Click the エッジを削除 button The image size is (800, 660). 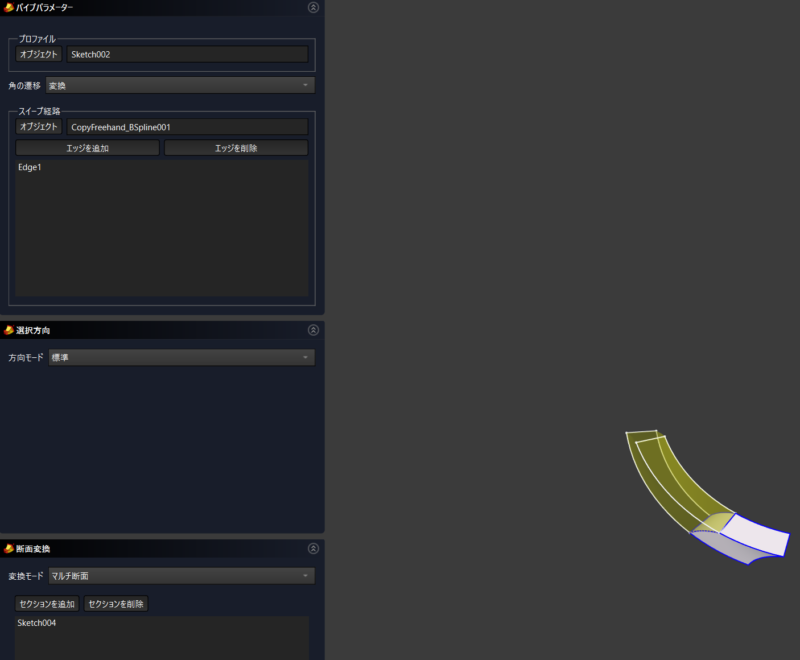(x=236, y=148)
